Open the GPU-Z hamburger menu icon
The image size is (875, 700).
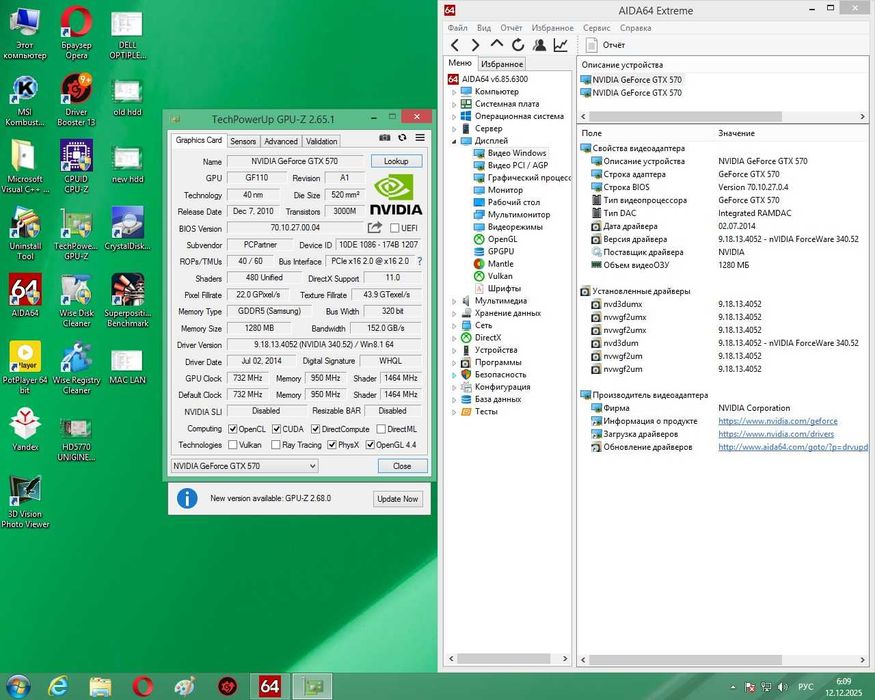[420, 137]
